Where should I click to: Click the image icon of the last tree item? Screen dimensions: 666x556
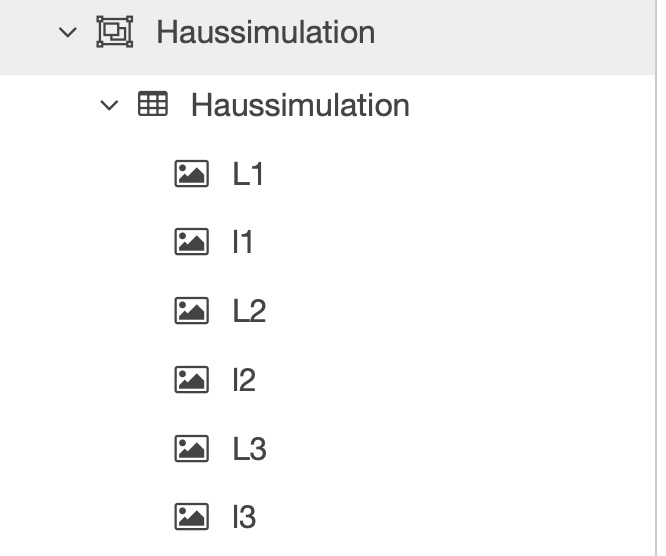coord(191,517)
